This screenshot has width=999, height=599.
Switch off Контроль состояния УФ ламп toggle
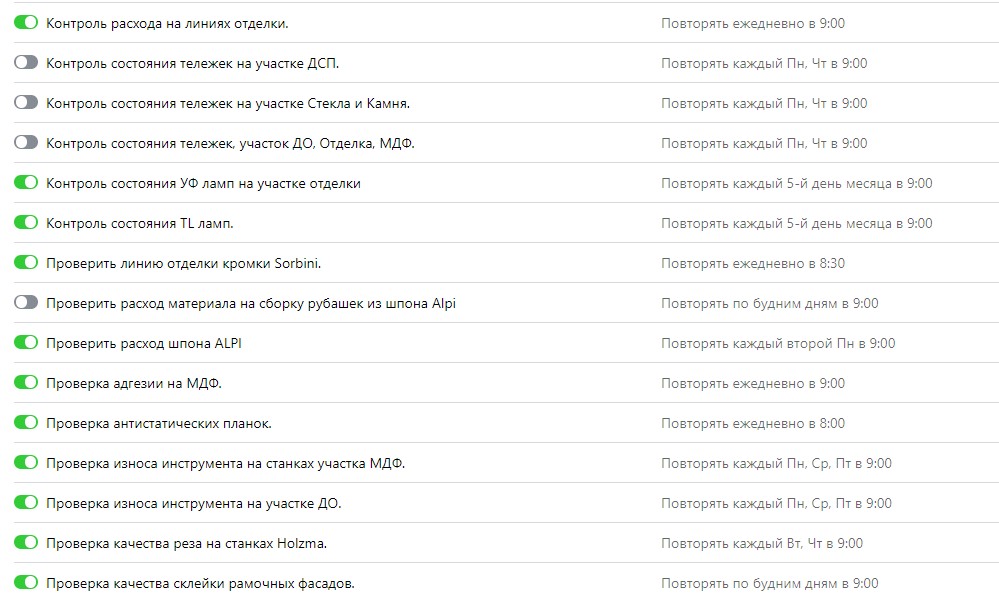point(26,183)
